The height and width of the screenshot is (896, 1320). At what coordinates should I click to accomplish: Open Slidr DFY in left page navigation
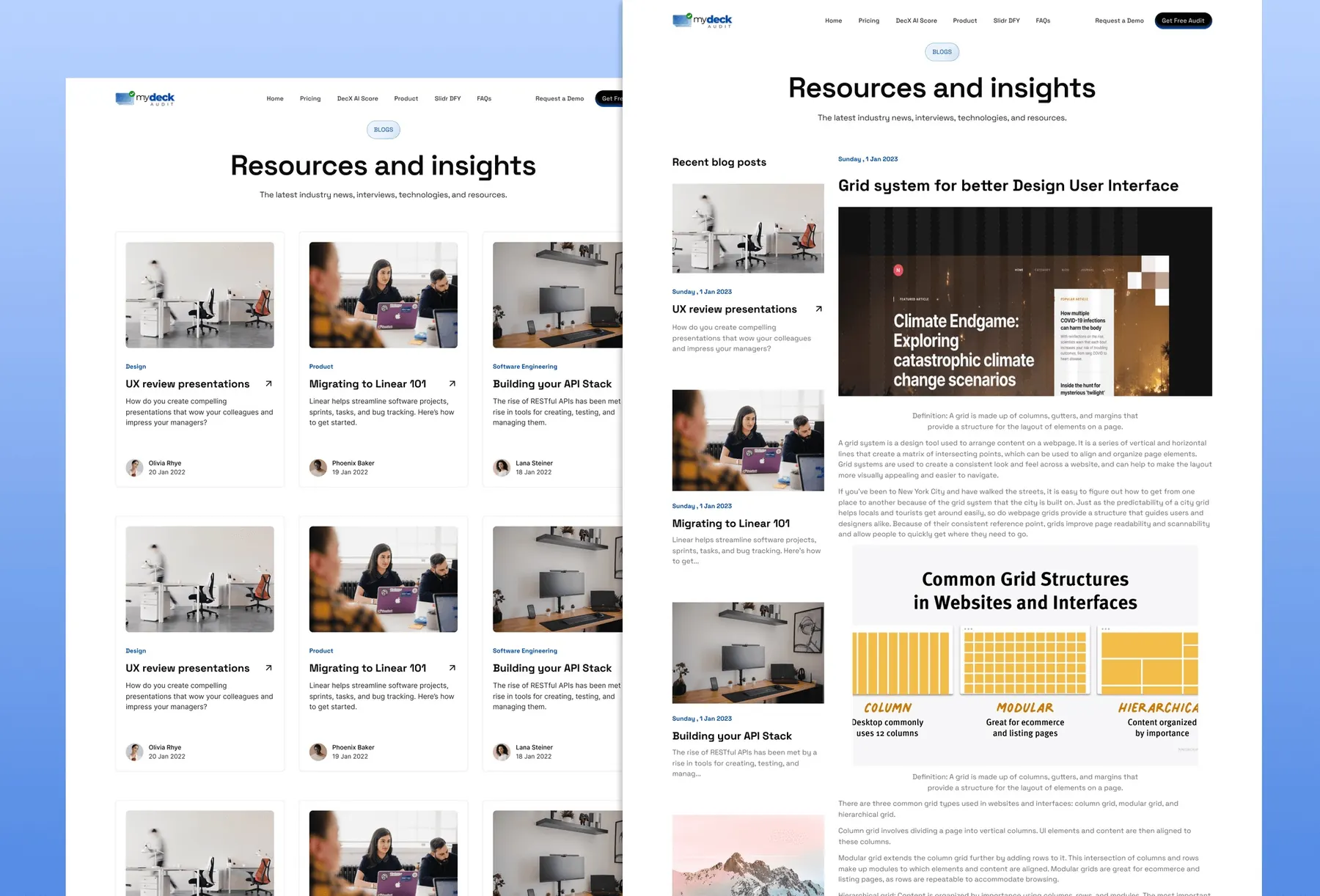point(447,98)
